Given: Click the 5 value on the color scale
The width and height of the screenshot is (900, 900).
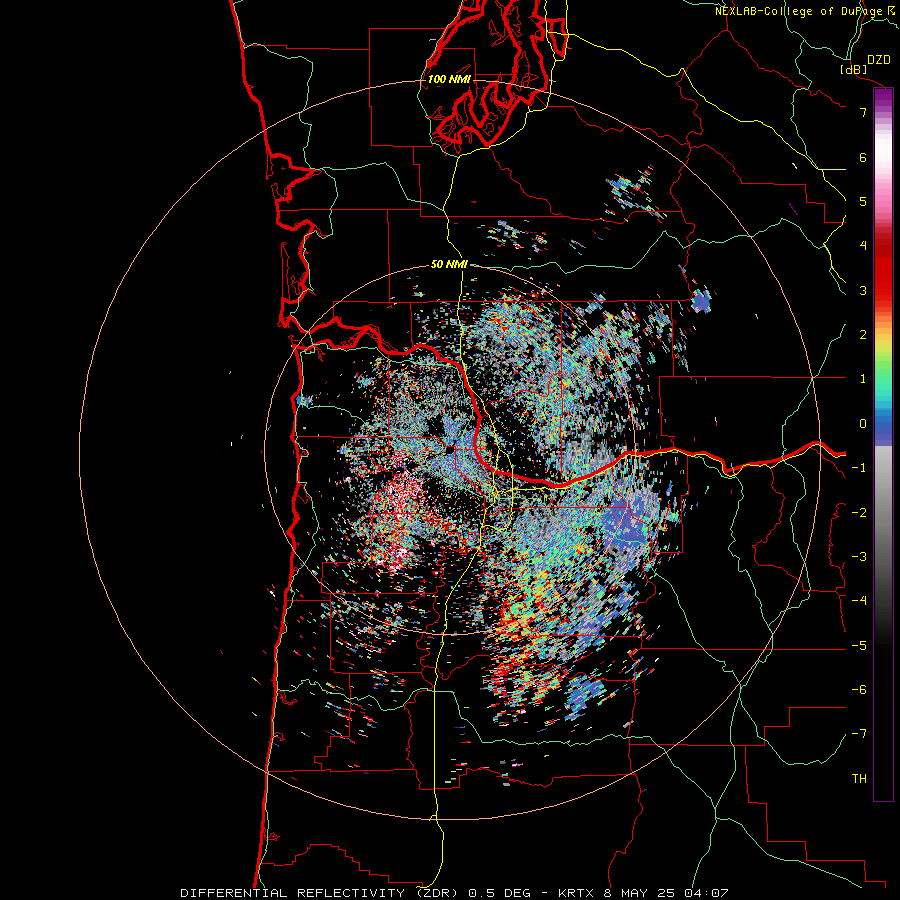Looking at the screenshot, I should [x=863, y=201].
